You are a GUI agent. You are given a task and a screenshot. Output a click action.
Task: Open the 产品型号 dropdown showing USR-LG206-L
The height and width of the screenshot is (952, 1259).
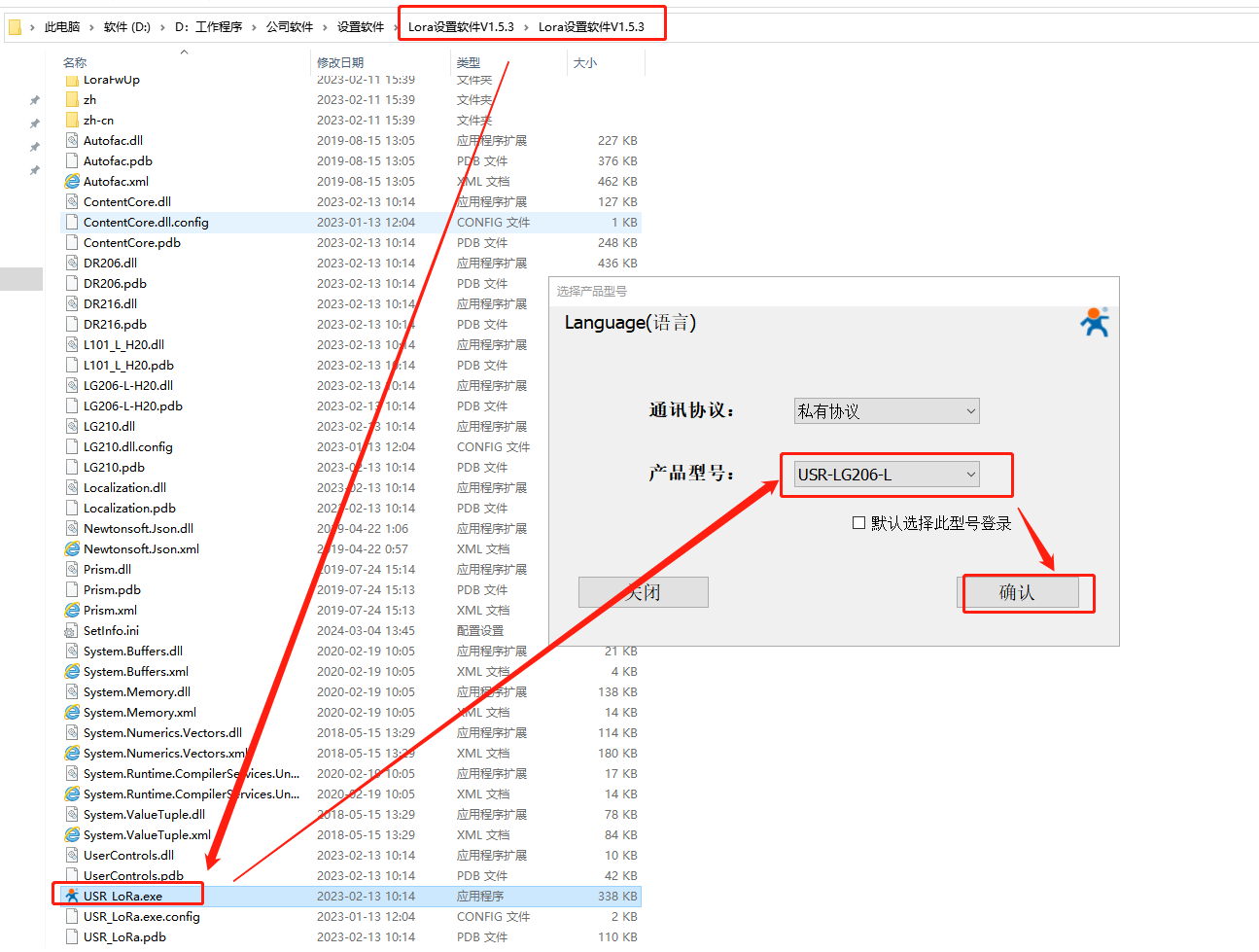coord(887,475)
